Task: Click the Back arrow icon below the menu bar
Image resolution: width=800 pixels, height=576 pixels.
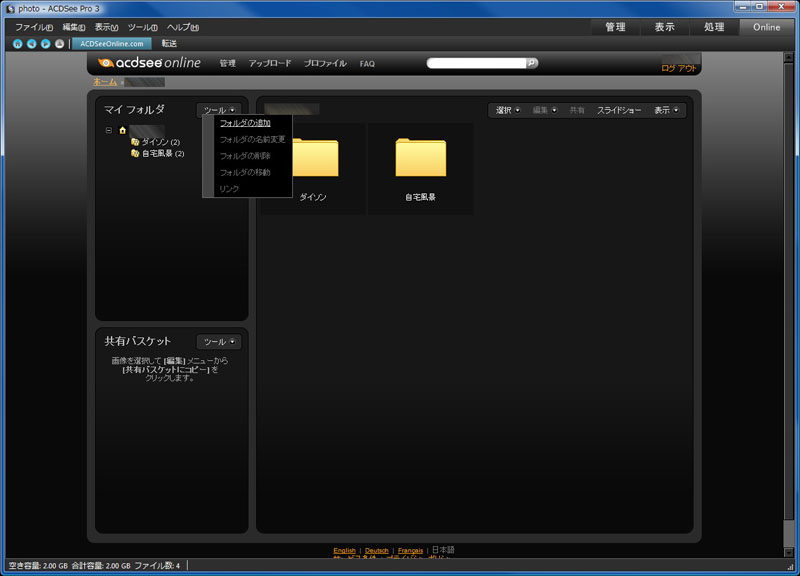Action: pos(31,43)
